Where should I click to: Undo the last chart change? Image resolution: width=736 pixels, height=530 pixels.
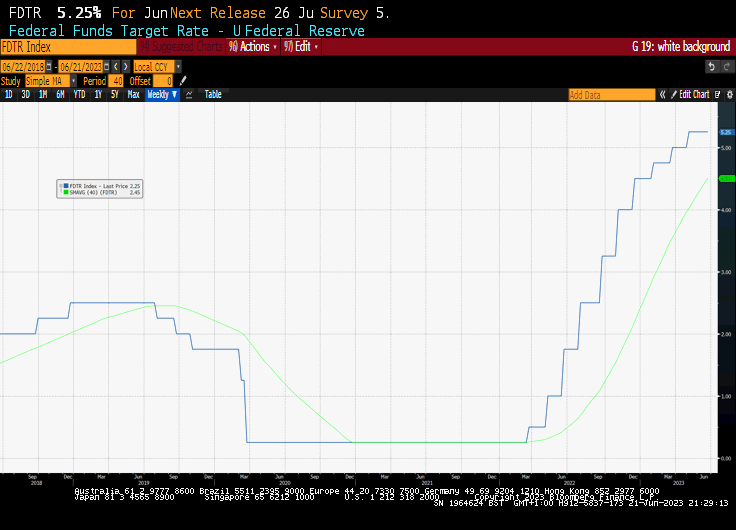711,67
